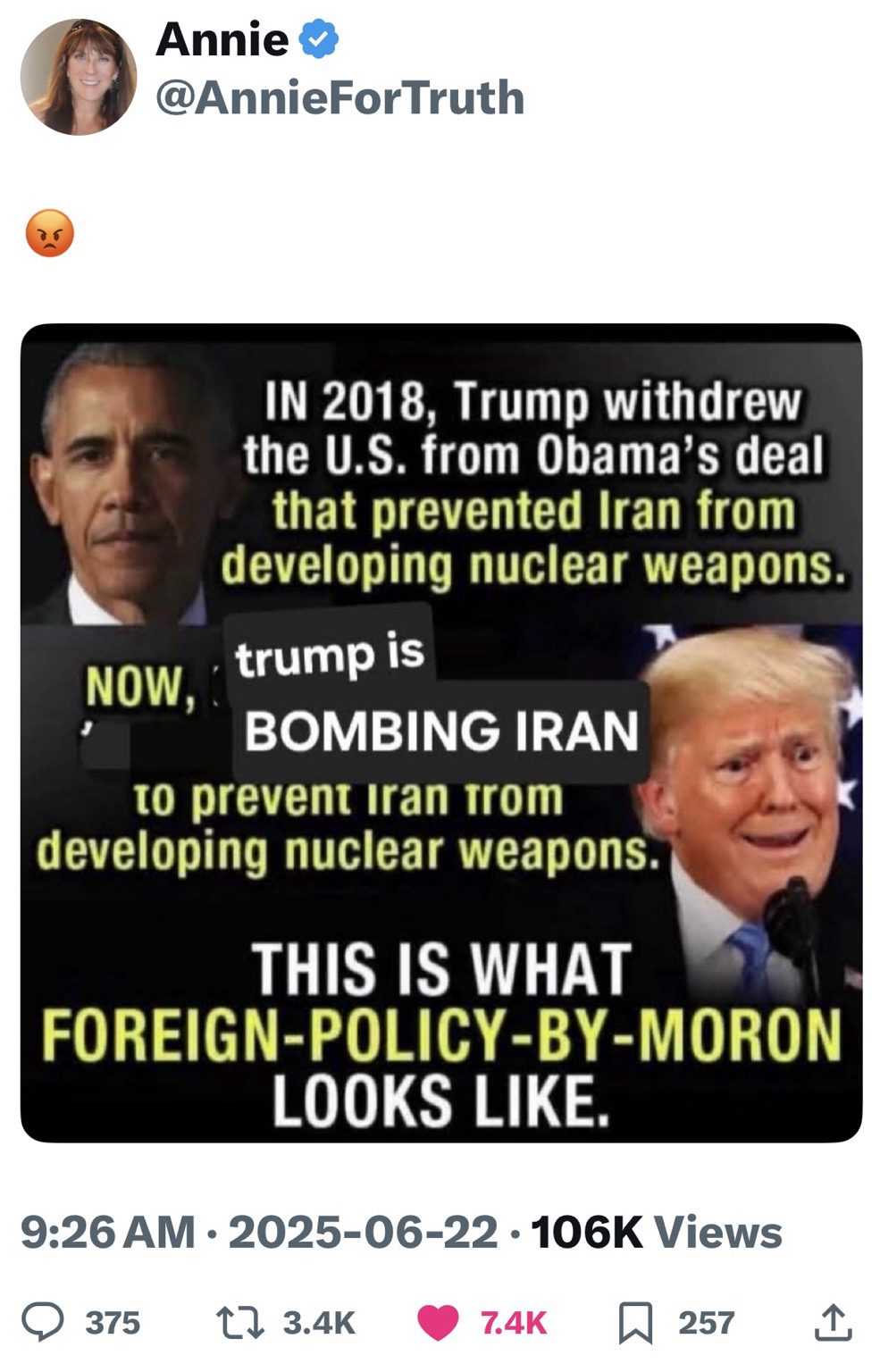Open the @AnnieForTruth handle link
This screenshot has width=880, height=1372.
[339, 97]
